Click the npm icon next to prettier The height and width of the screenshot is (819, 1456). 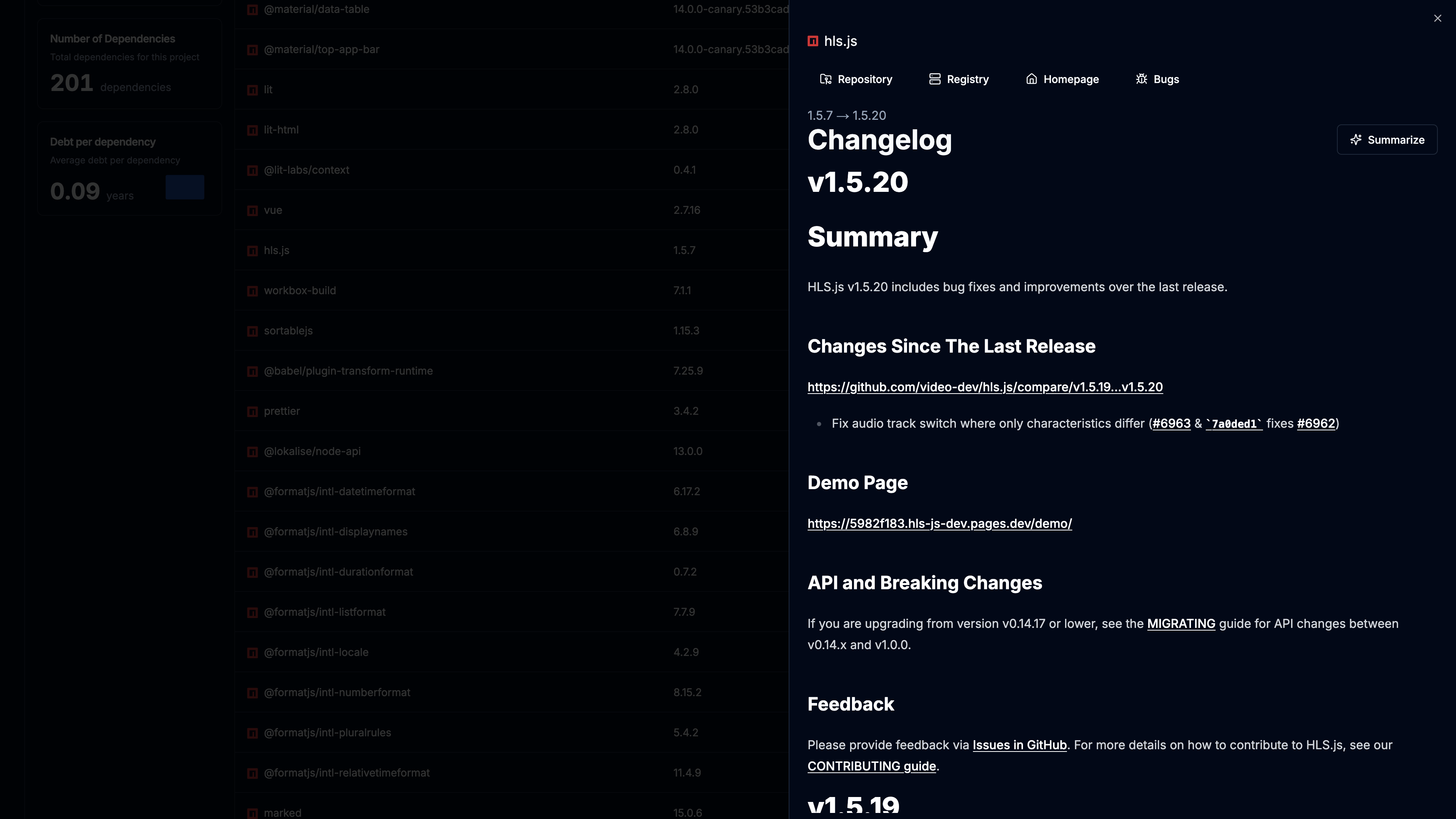point(253,412)
